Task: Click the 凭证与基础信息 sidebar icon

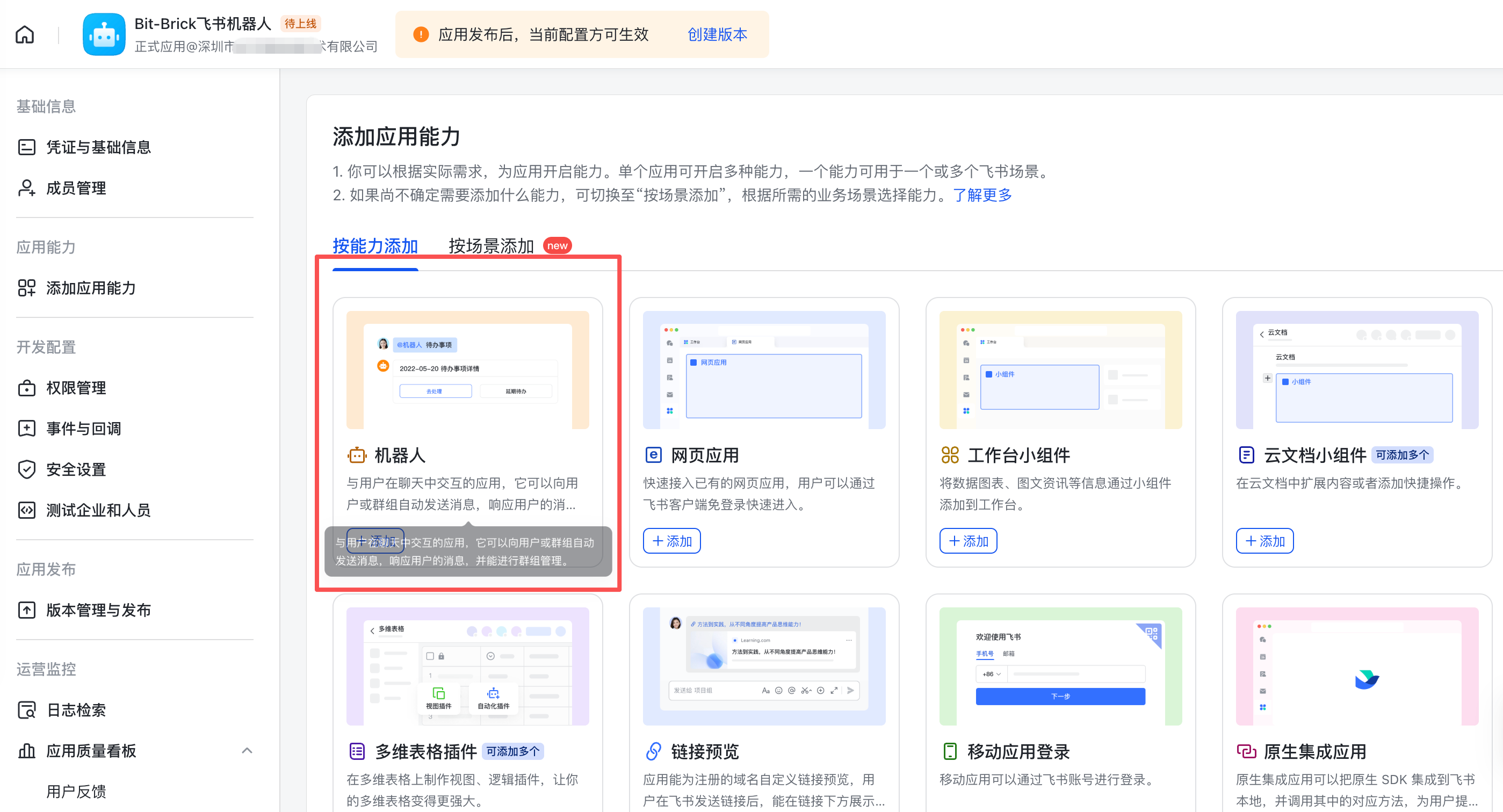Action: click(x=27, y=147)
